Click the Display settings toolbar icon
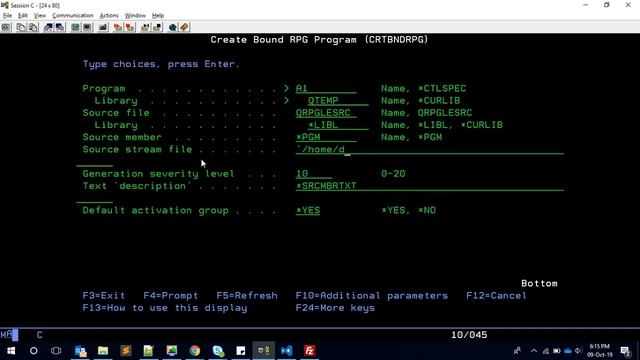 pos(75,27)
